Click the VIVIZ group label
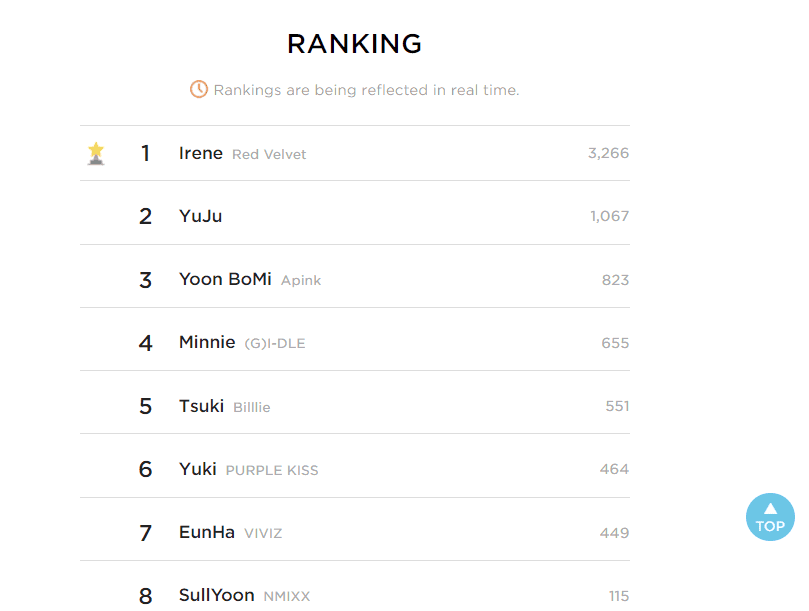 pyautogui.click(x=263, y=533)
